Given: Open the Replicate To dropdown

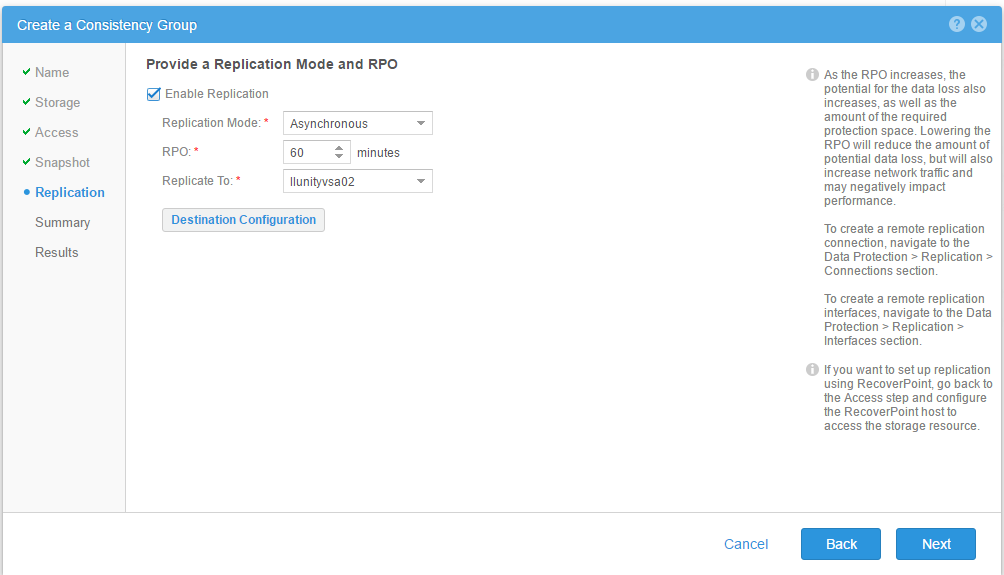Looking at the screenshot, I should point(357,181).
